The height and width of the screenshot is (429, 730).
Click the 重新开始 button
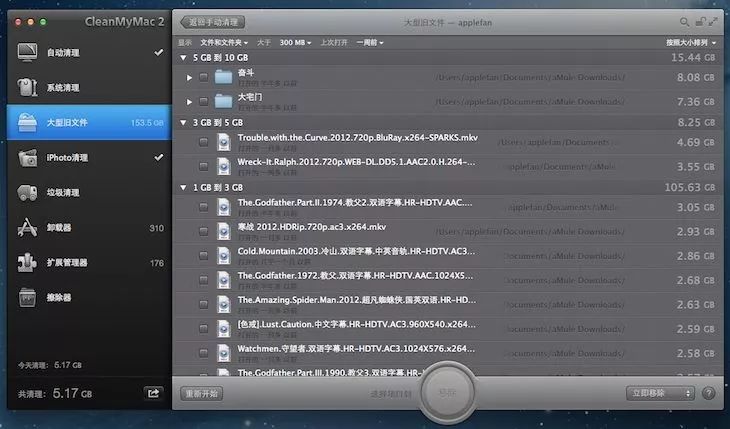click(201, 394)
